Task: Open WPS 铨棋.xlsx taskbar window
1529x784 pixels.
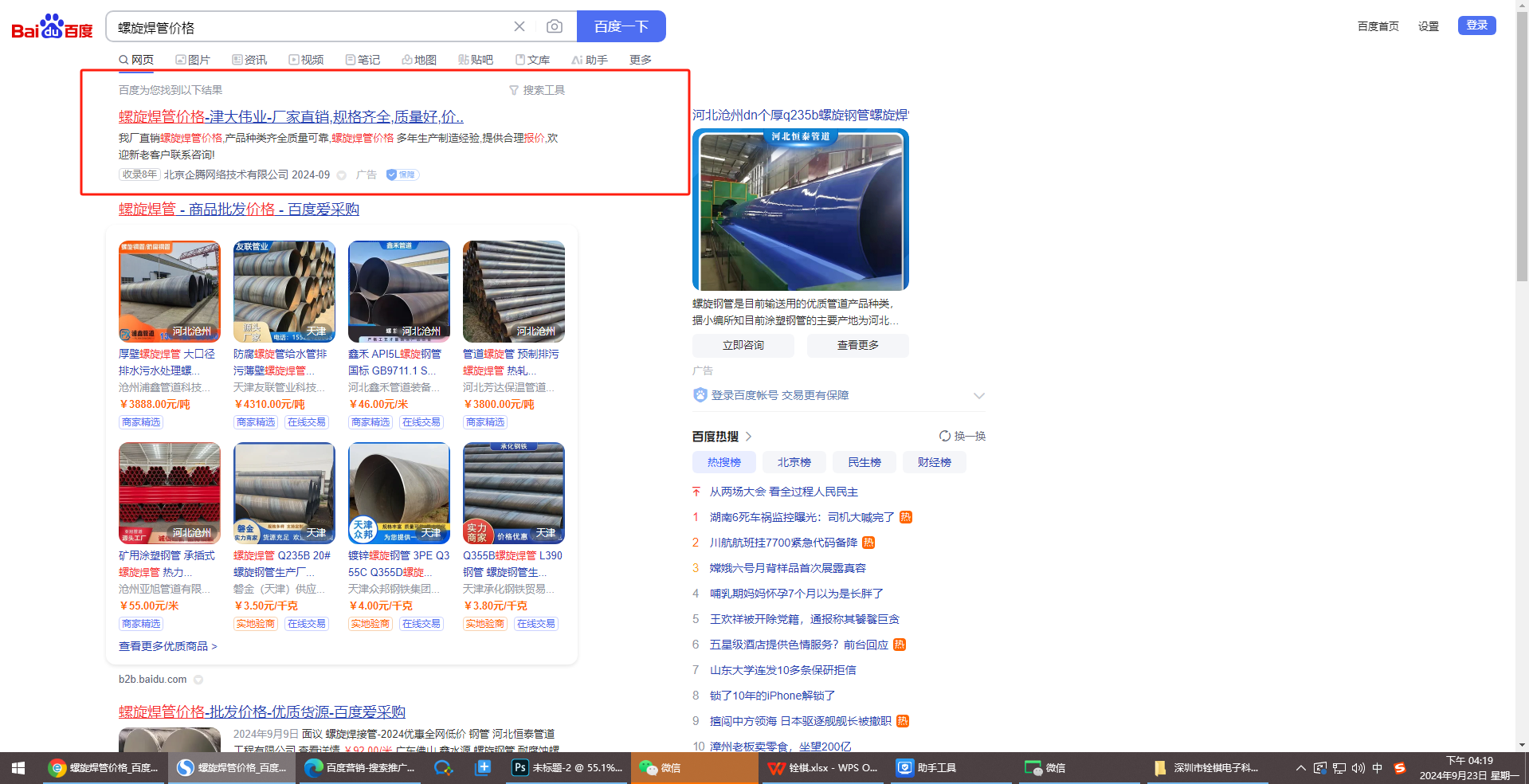Action: point(824,768)
